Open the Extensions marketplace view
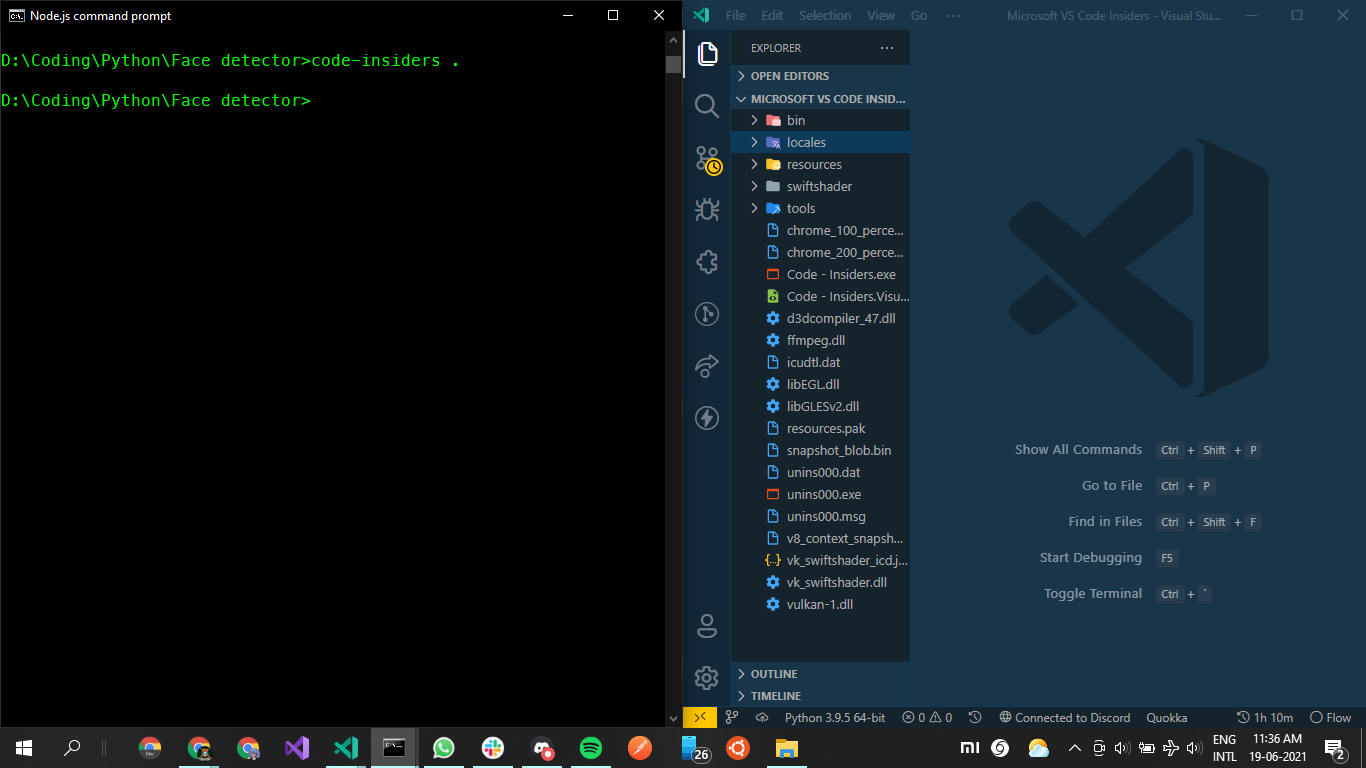The image size is (1366, 768). pos(707,262)
